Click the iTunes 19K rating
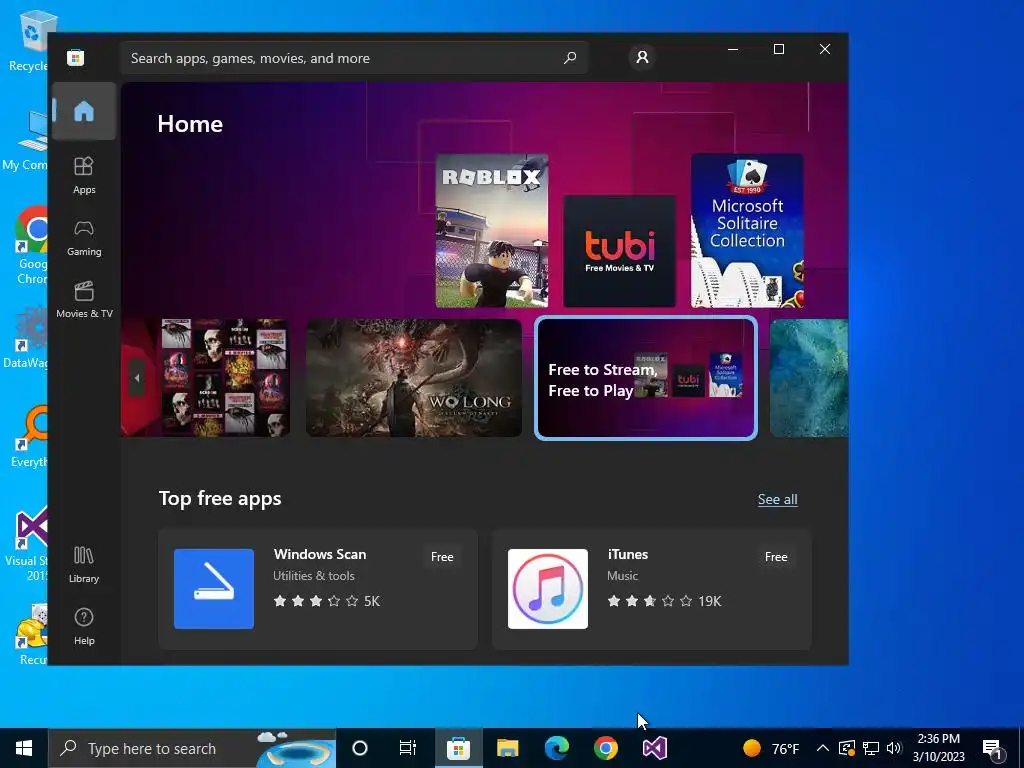 (664, 601)
